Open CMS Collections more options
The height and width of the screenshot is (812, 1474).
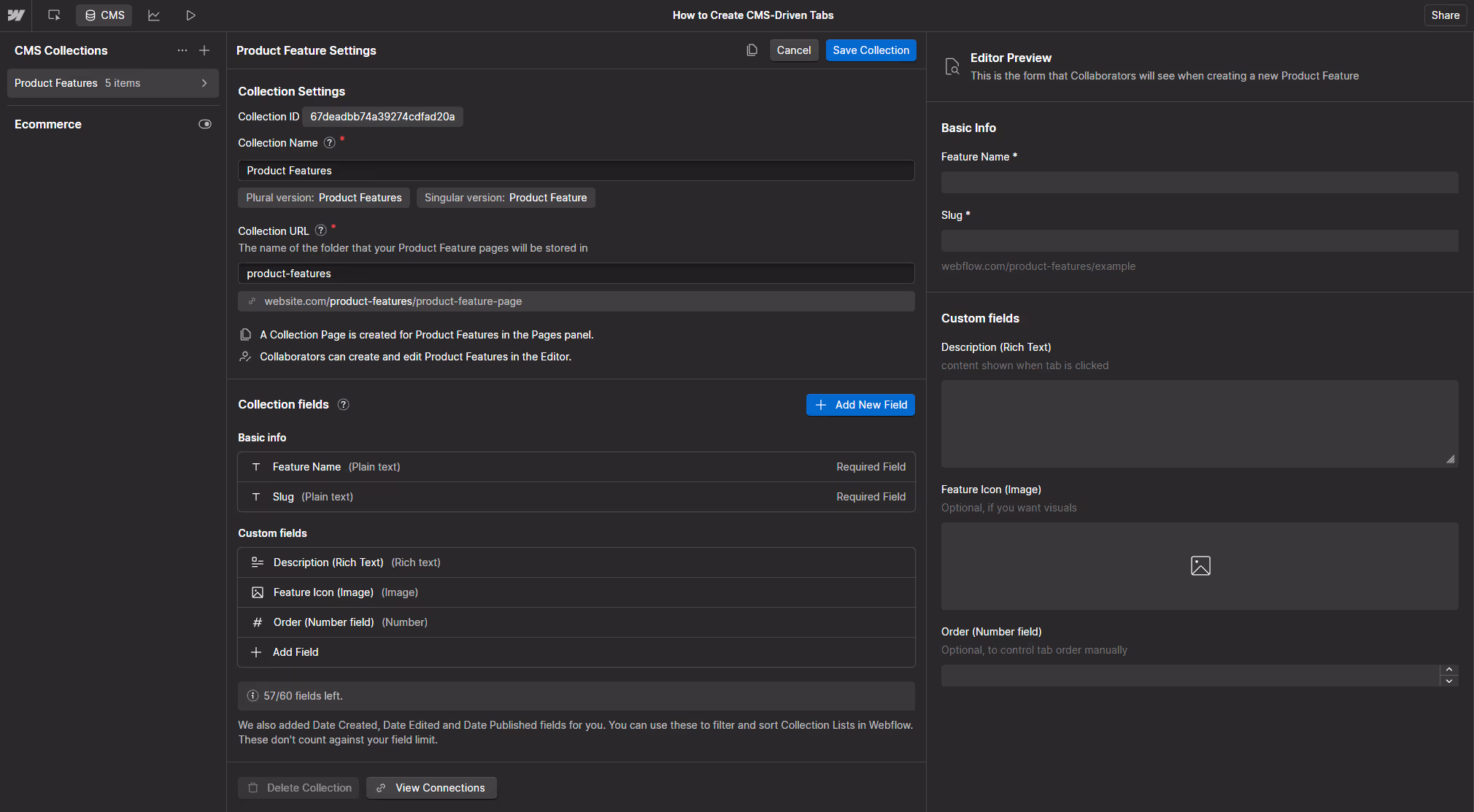pyautogui.click(x=182, y=50)
